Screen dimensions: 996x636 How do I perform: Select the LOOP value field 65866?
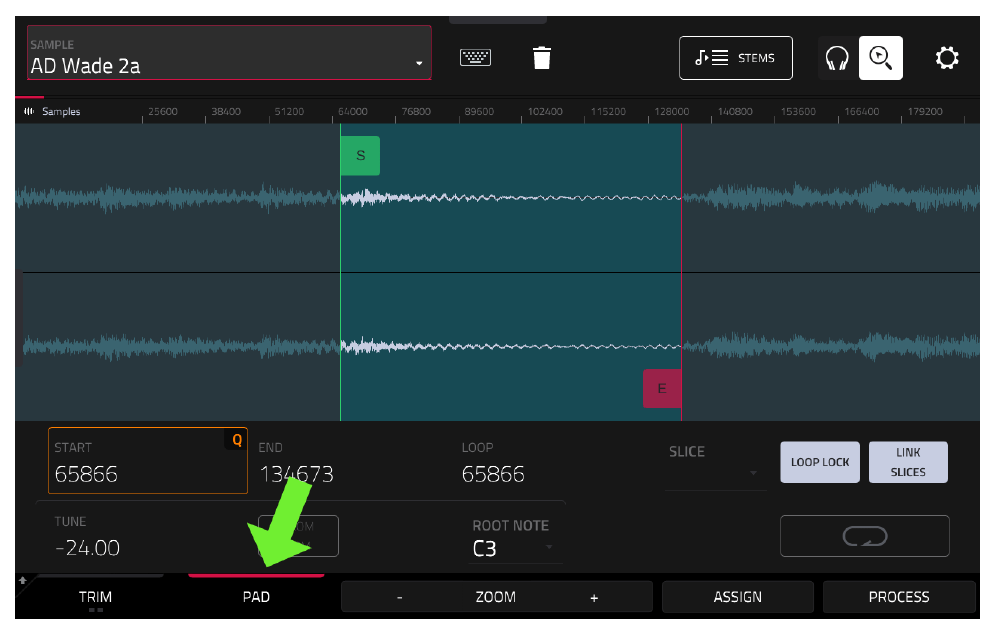[493, 474]
